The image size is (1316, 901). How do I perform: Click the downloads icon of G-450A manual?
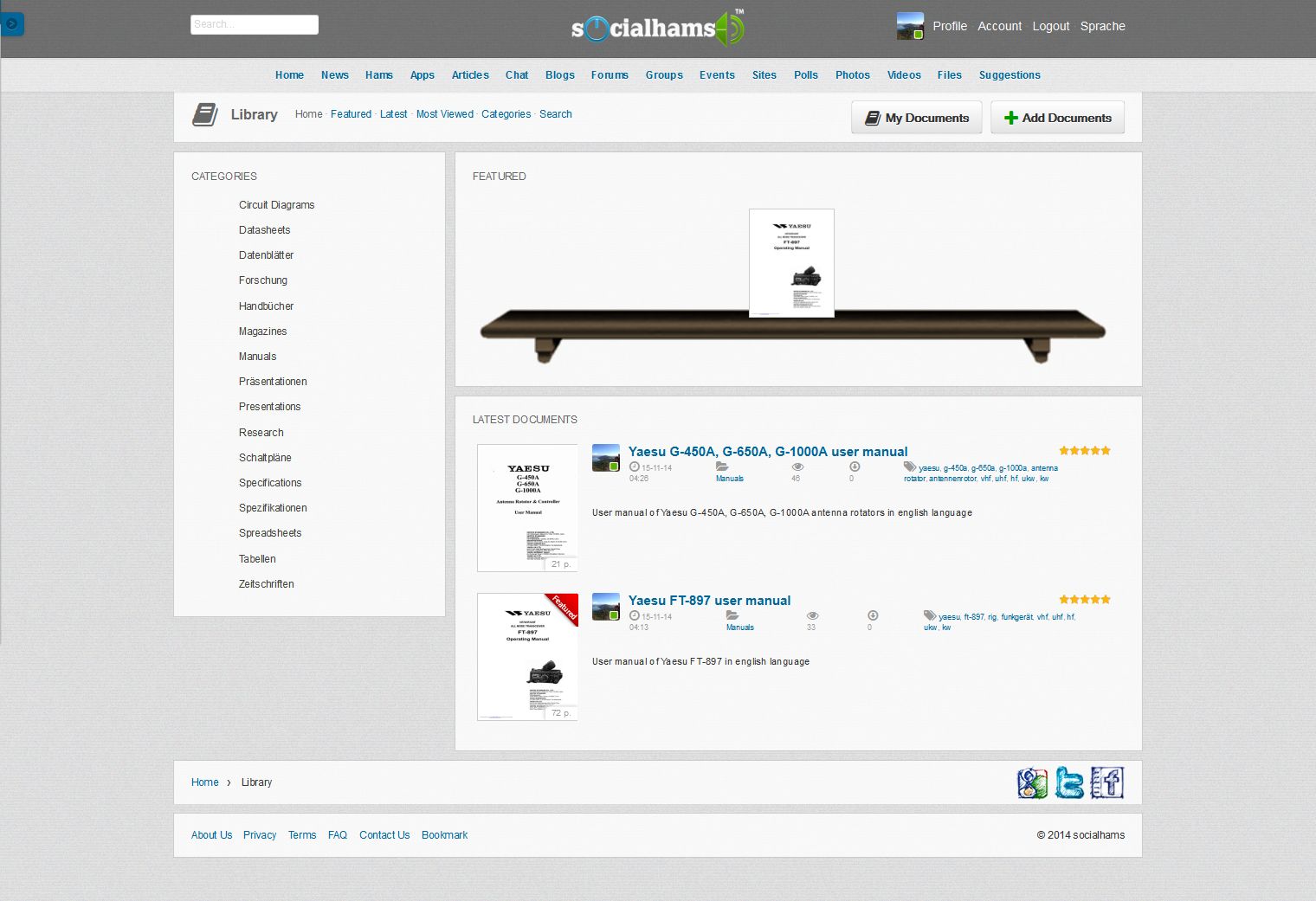click(x=855, y=467)
